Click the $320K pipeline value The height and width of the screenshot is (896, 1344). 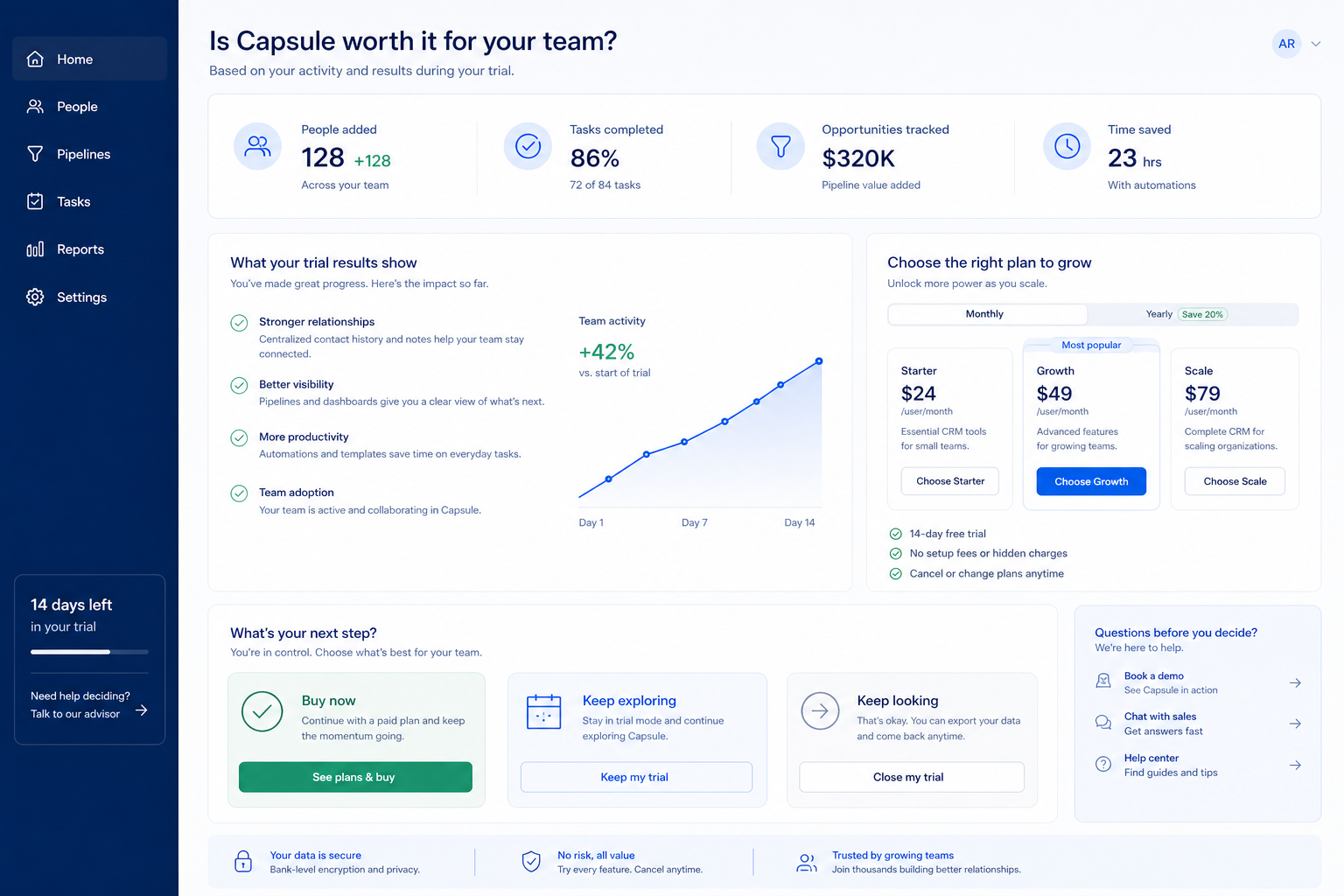coord(858,158)
